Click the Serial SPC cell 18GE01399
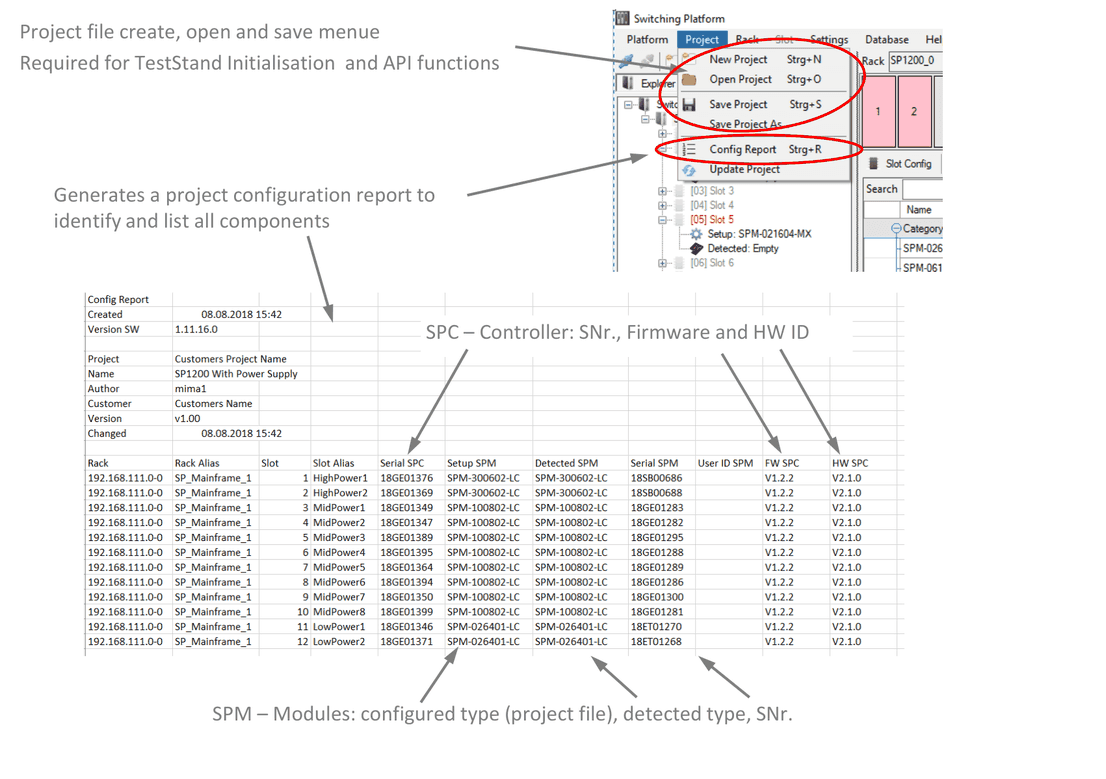 [407, 611]
